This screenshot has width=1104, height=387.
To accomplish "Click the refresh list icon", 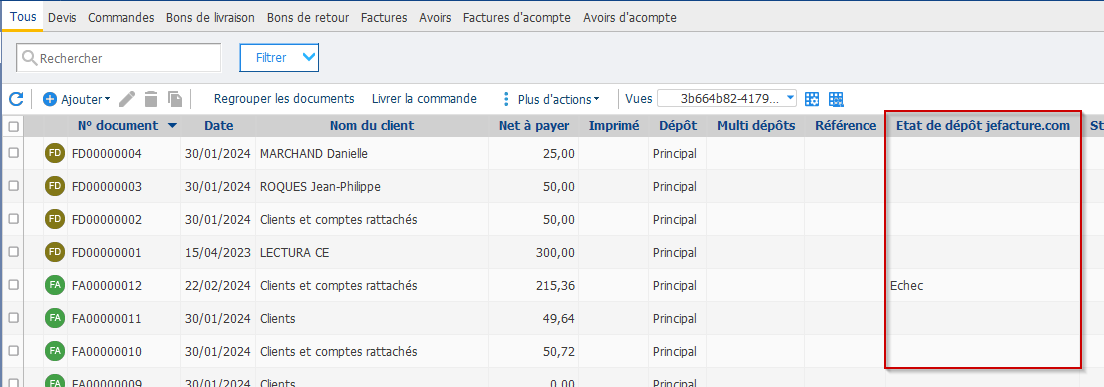I will (x=16, y=99).
